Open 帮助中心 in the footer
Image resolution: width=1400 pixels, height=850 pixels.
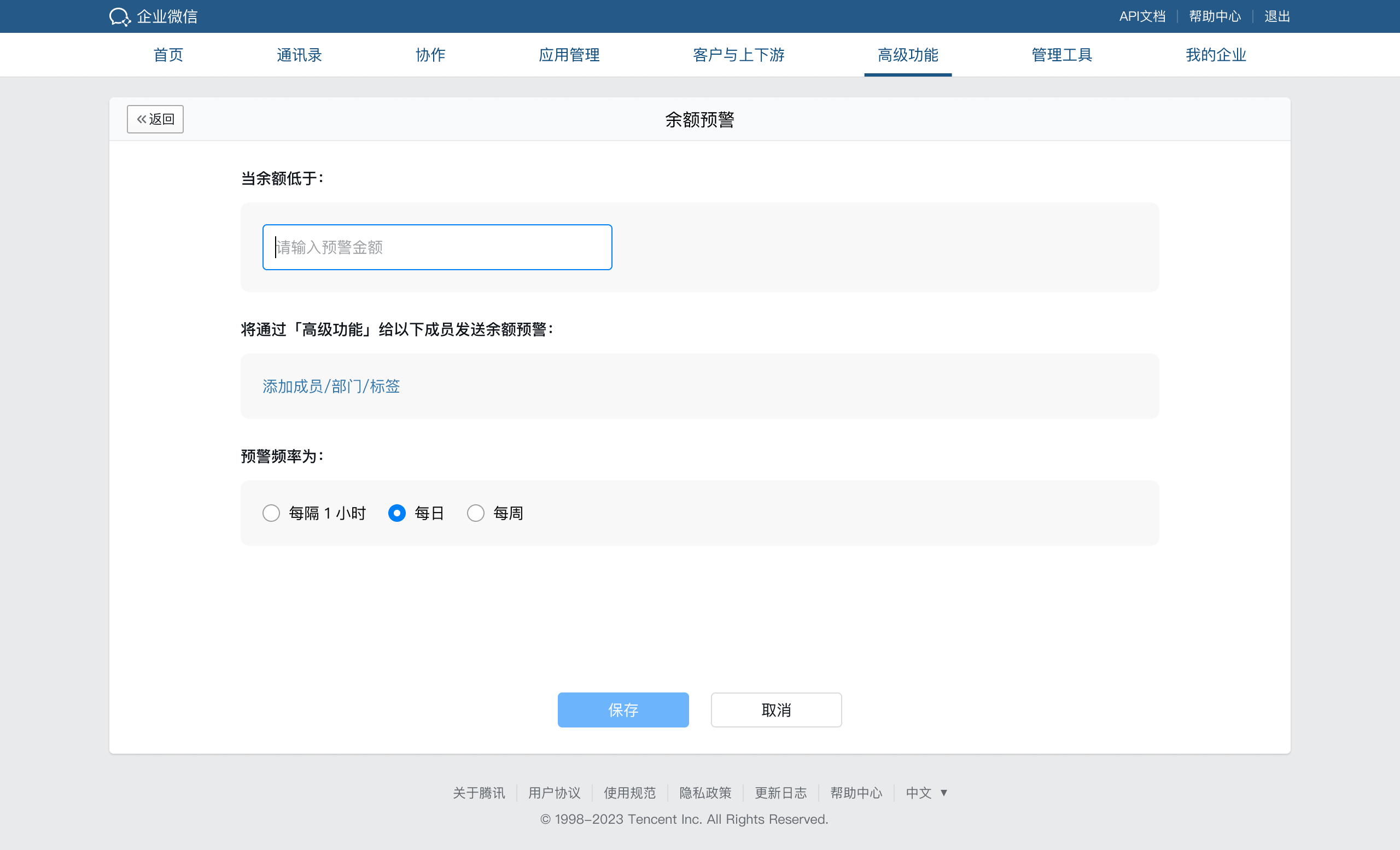(x=857, y=793)
